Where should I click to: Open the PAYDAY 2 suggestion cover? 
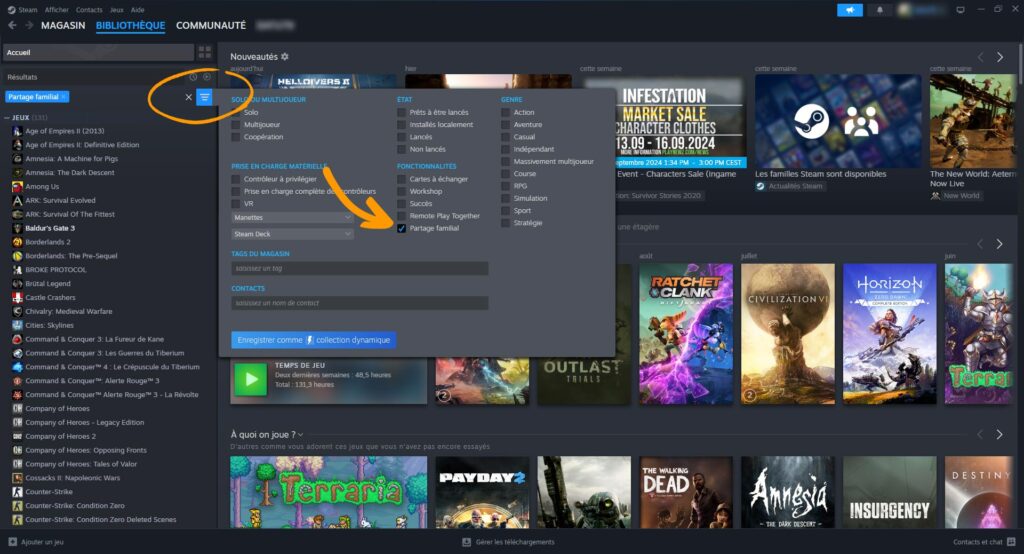(x=483, y=493)
